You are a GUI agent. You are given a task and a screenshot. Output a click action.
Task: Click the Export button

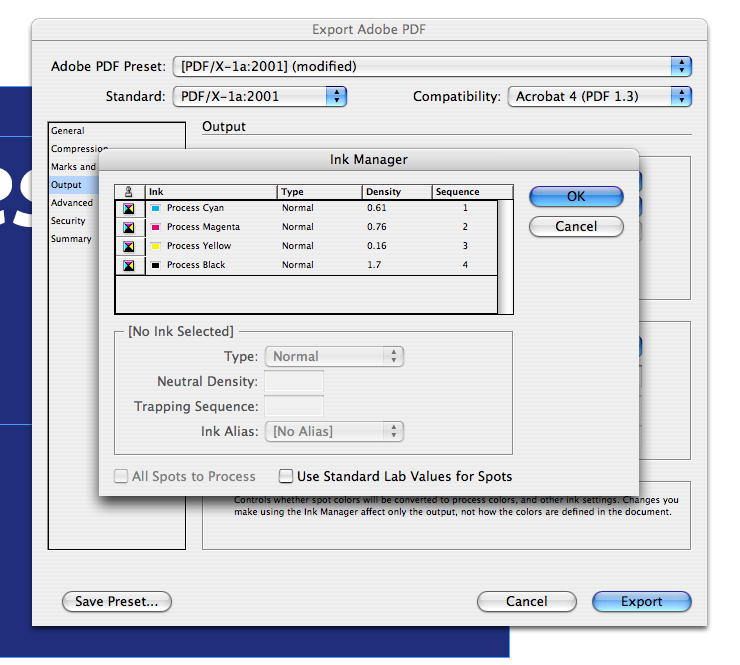point(642,601)
